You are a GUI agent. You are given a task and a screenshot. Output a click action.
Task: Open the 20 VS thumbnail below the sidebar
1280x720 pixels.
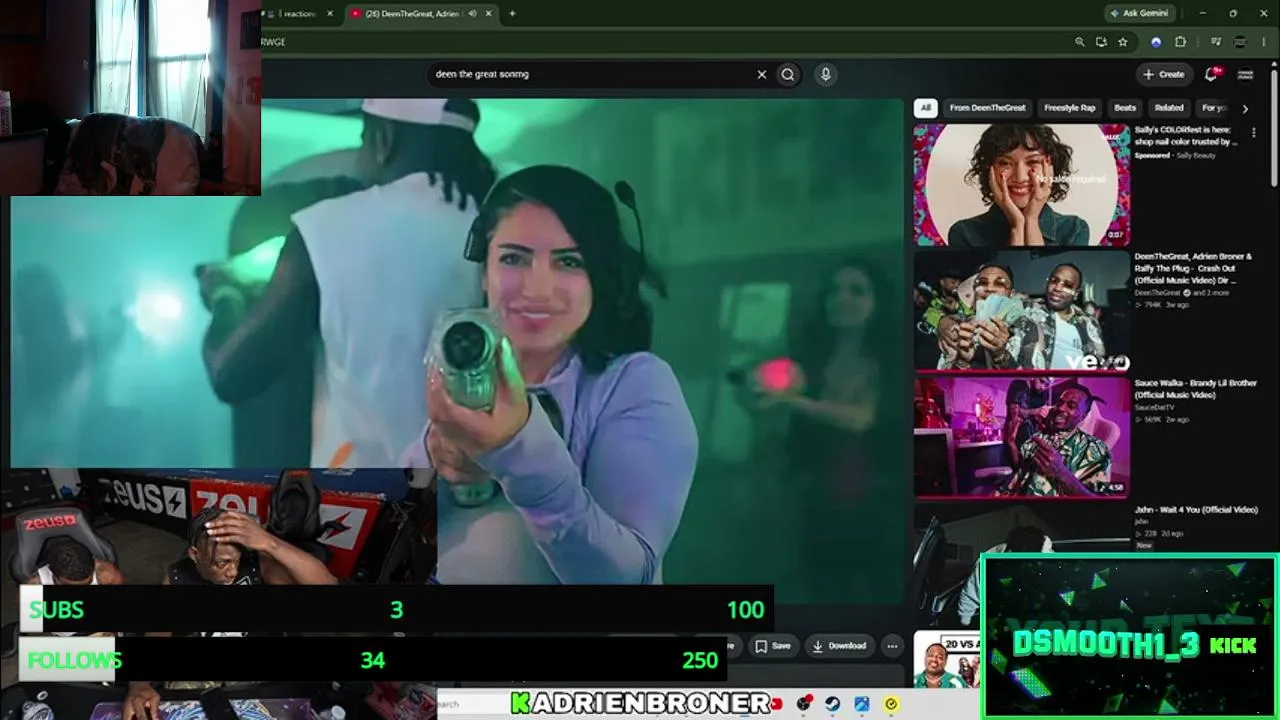tap(946, 660)
